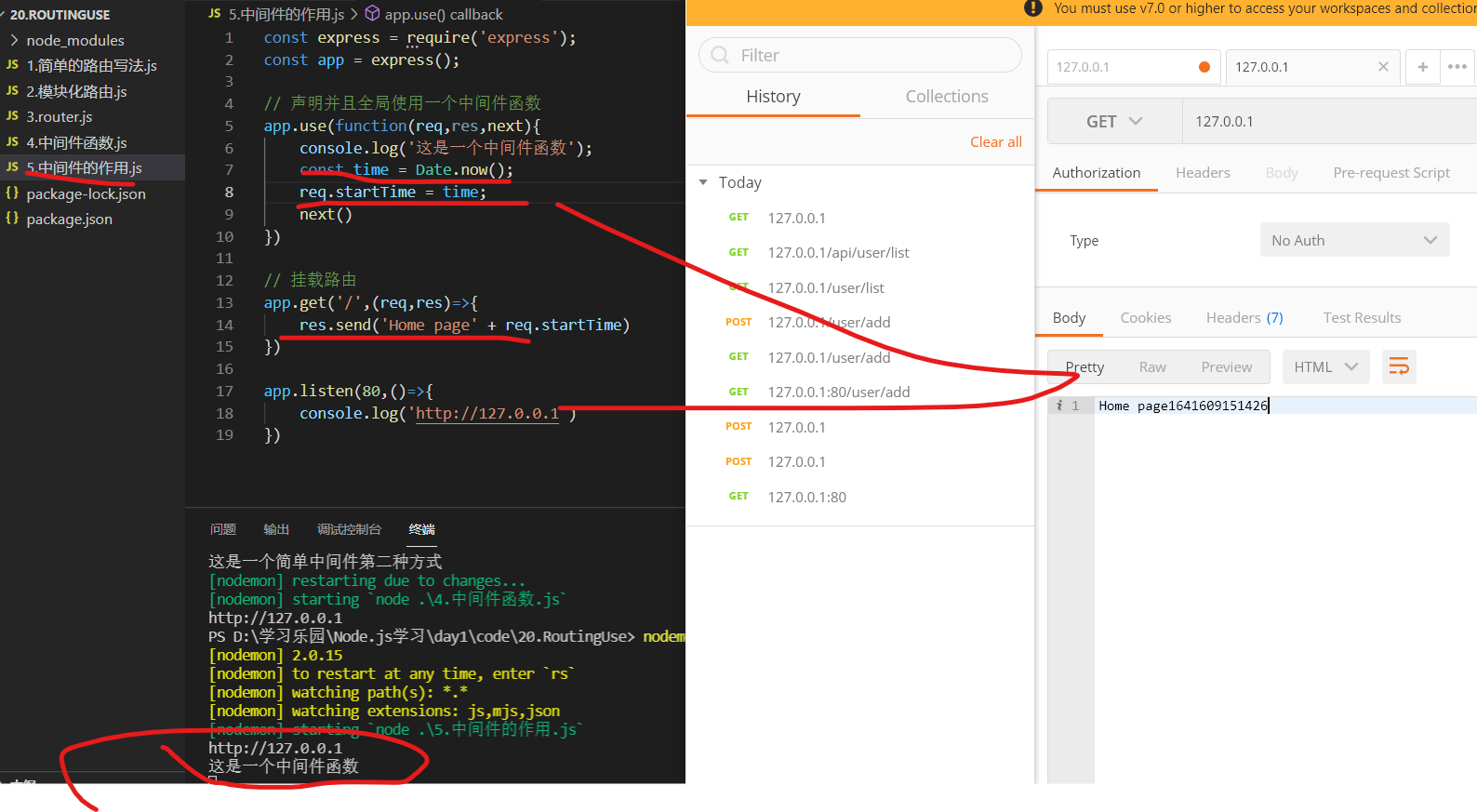Click code line number 14 in the gutter
Viewport: 1477px width, 812px height.
(224, 325)
